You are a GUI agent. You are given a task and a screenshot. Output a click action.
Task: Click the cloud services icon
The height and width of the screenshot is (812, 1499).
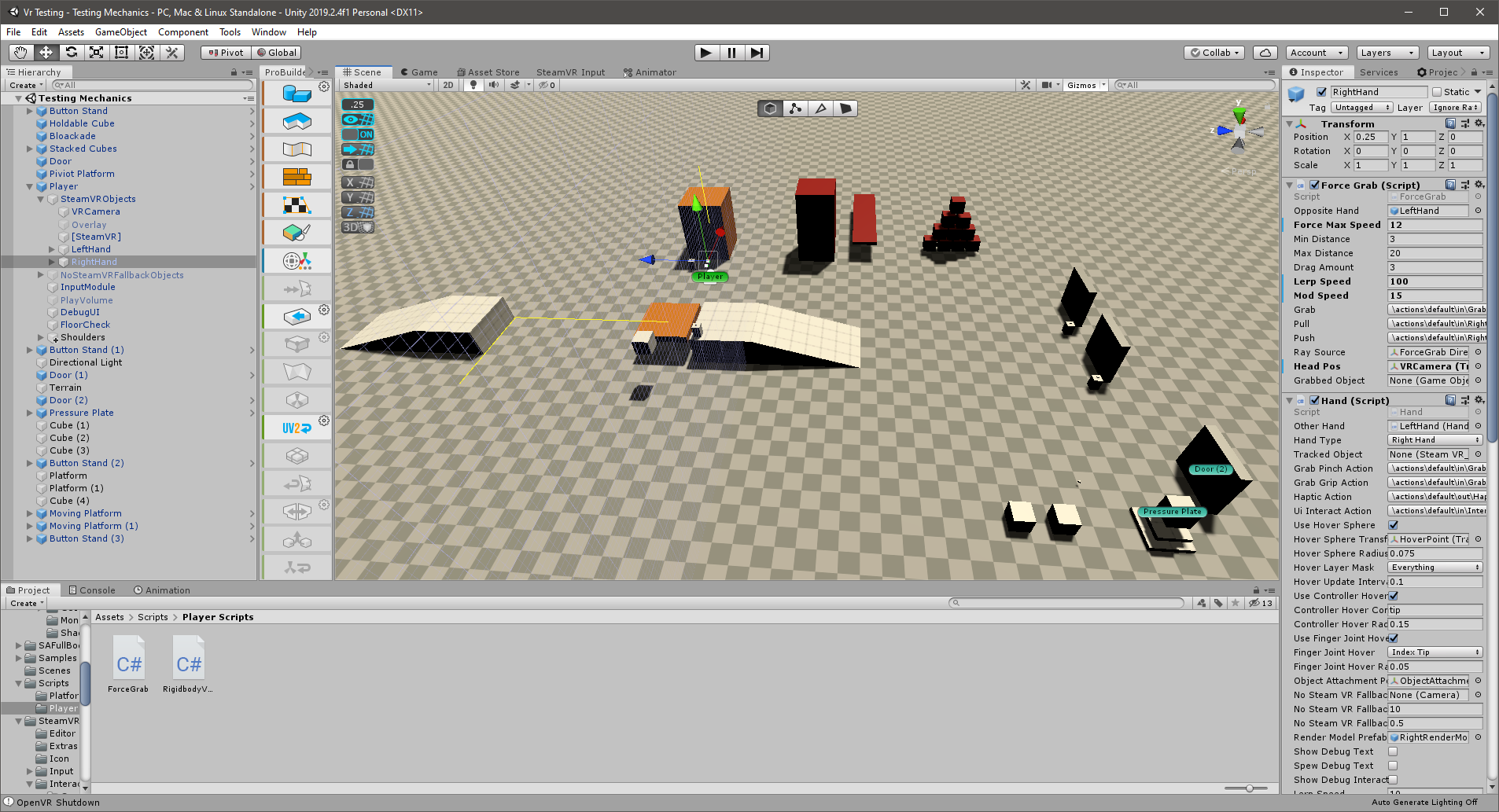[x=1265, y=53]
